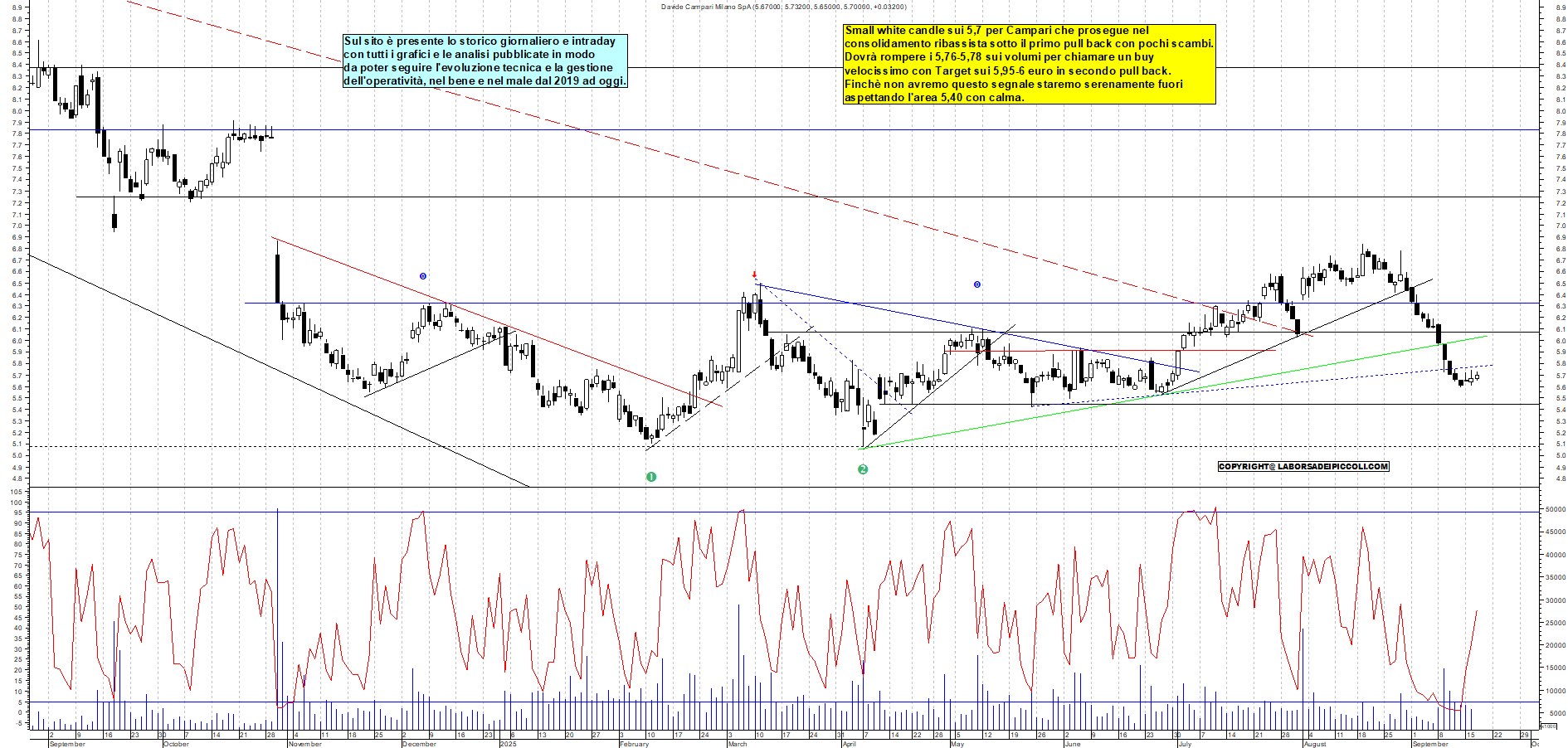Click the 'November' label on the time axis

click(304, 744)
